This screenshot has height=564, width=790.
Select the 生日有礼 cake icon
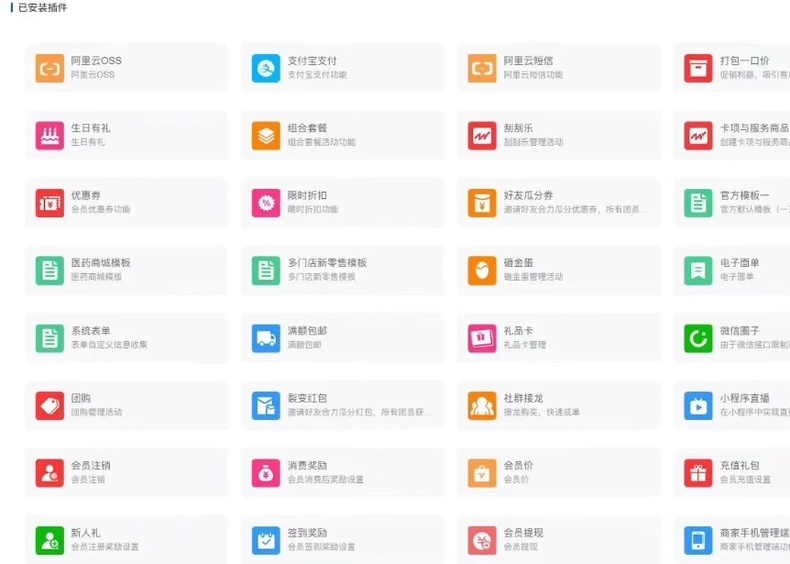coord(50,136)
